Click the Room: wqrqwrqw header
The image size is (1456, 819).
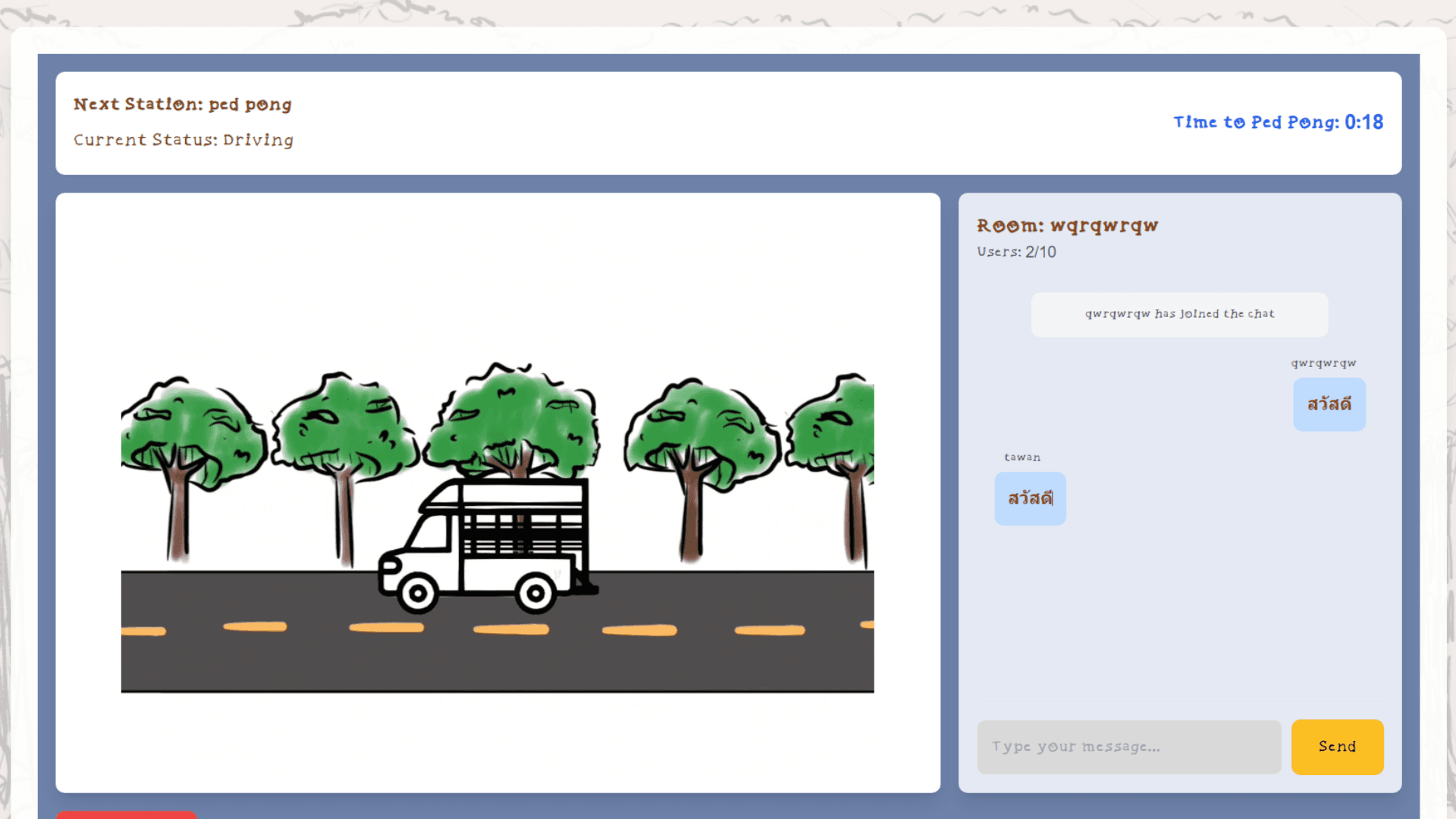click(x=1067, y=225)
